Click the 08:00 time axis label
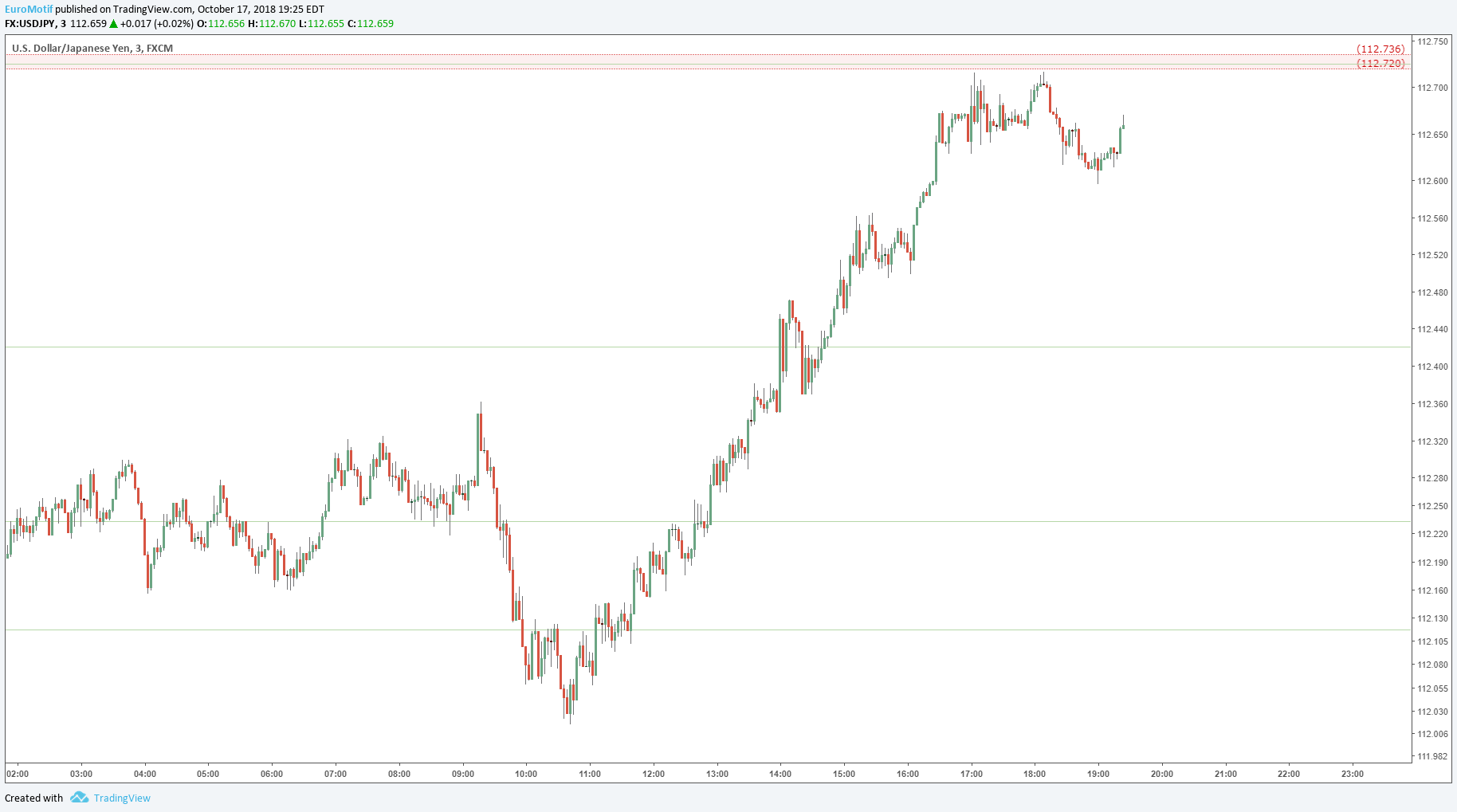1457x812 pixels. (x=399, y=774)
